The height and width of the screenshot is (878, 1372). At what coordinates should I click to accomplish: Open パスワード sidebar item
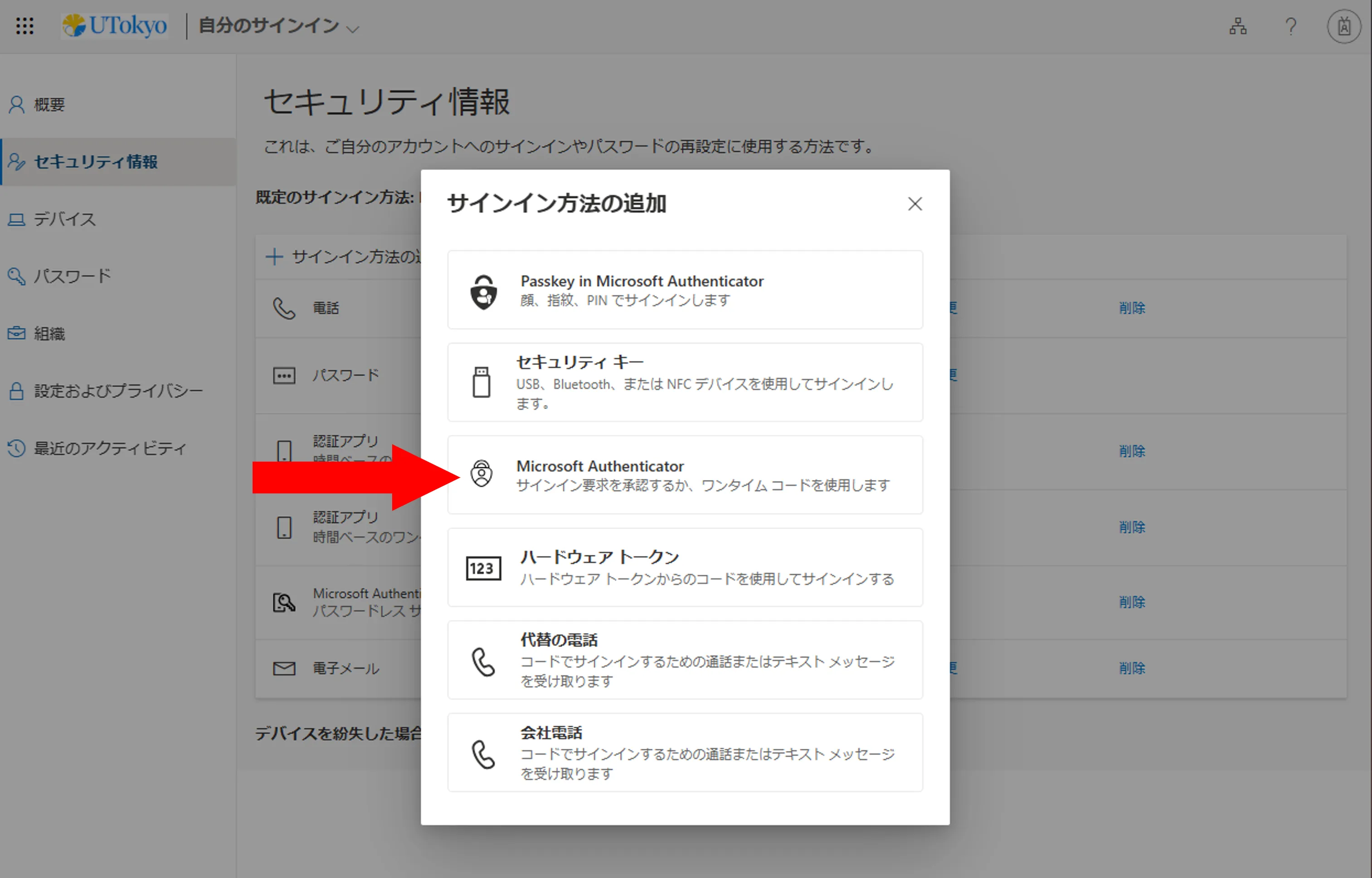coord(72,276)
